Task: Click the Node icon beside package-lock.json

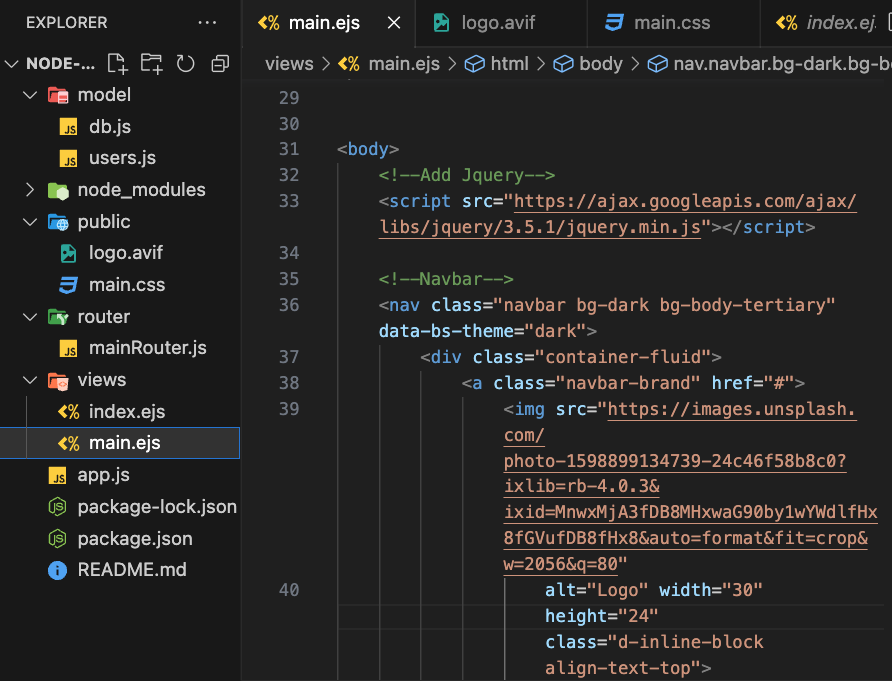Action: tap(57, 507)
